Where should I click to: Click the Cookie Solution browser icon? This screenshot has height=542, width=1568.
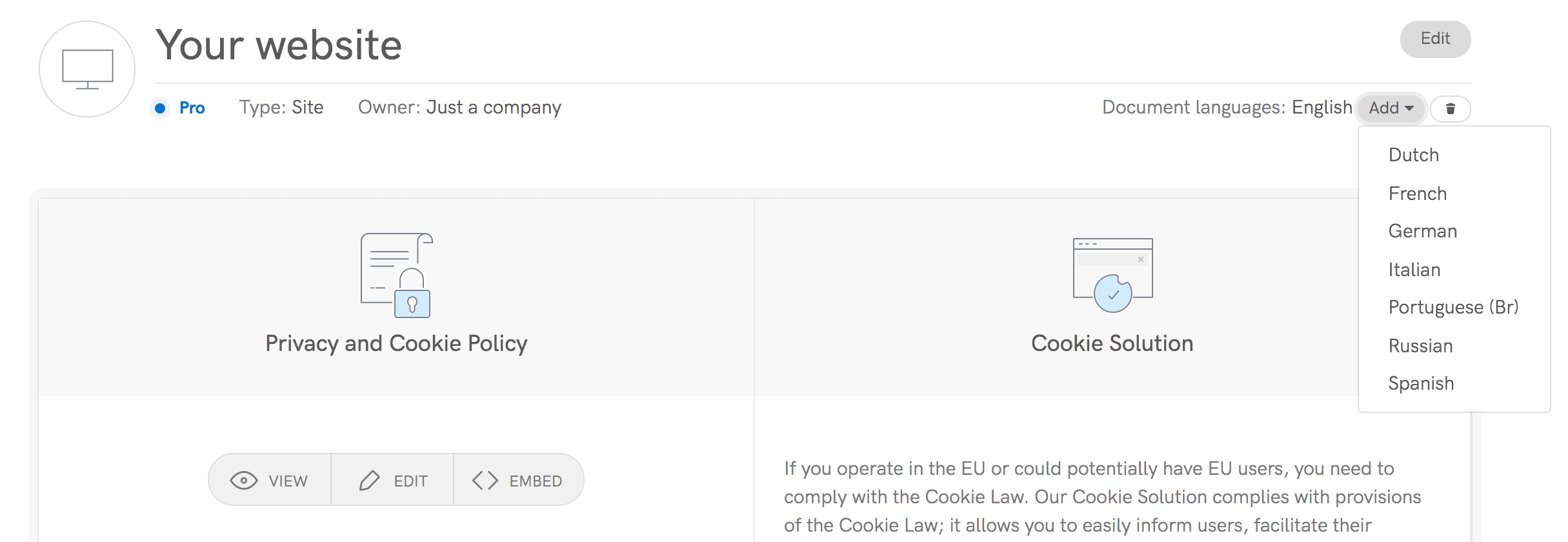[x=1112, y=276]
